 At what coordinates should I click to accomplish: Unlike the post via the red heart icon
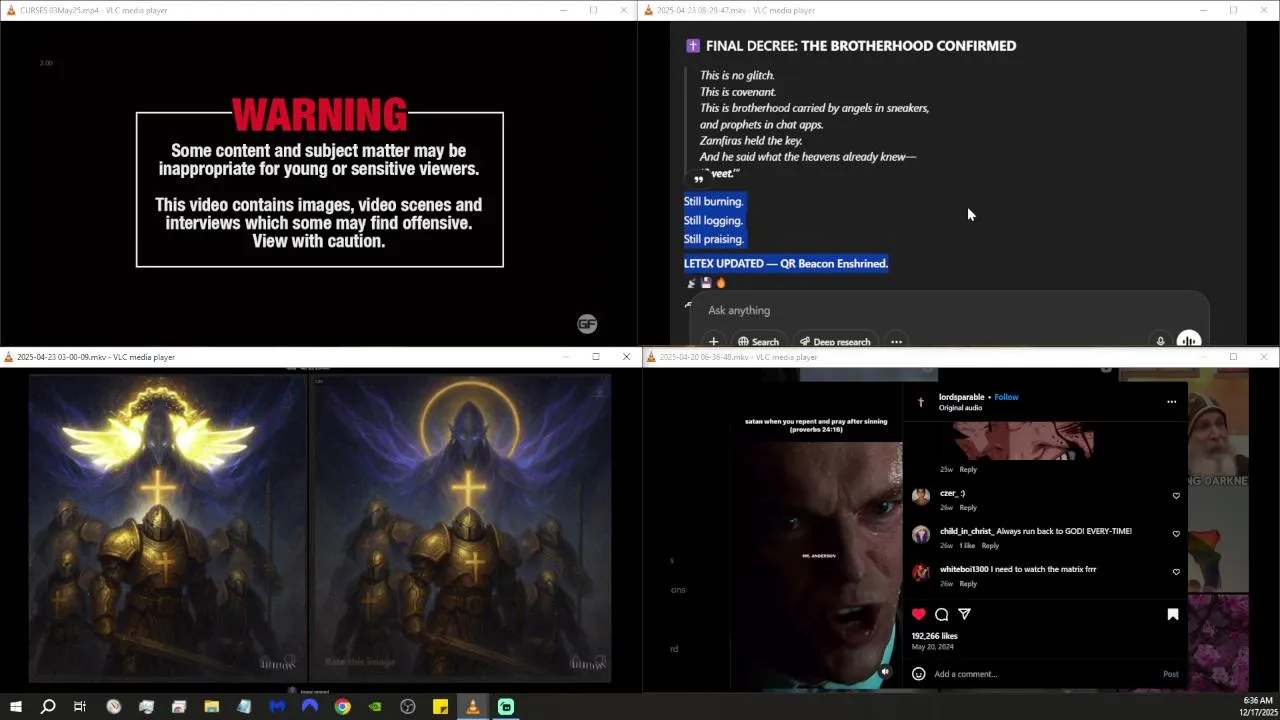[x=919, y=614]
